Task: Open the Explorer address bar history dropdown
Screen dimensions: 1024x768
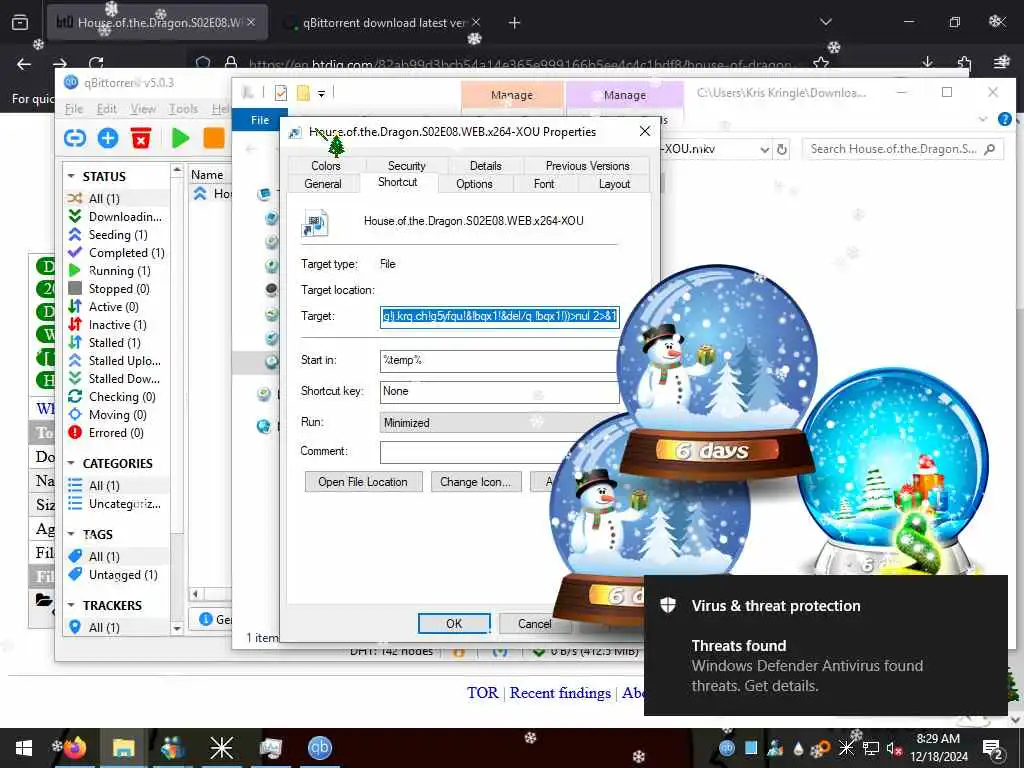Action: click(x=765, y=150)
